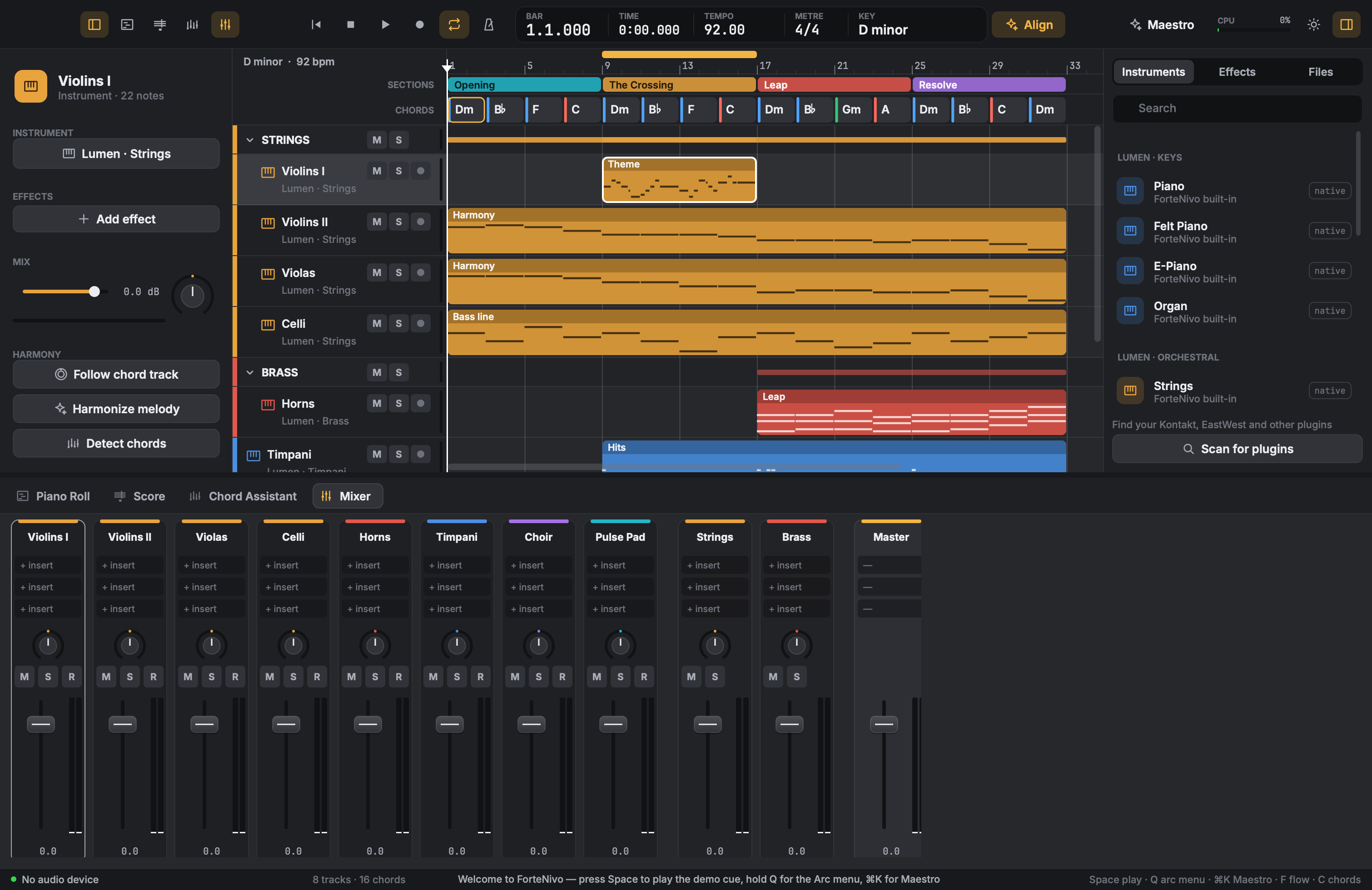Mute the Violins II track
This screenshot has width=1372, height=890.
point(377,222)
